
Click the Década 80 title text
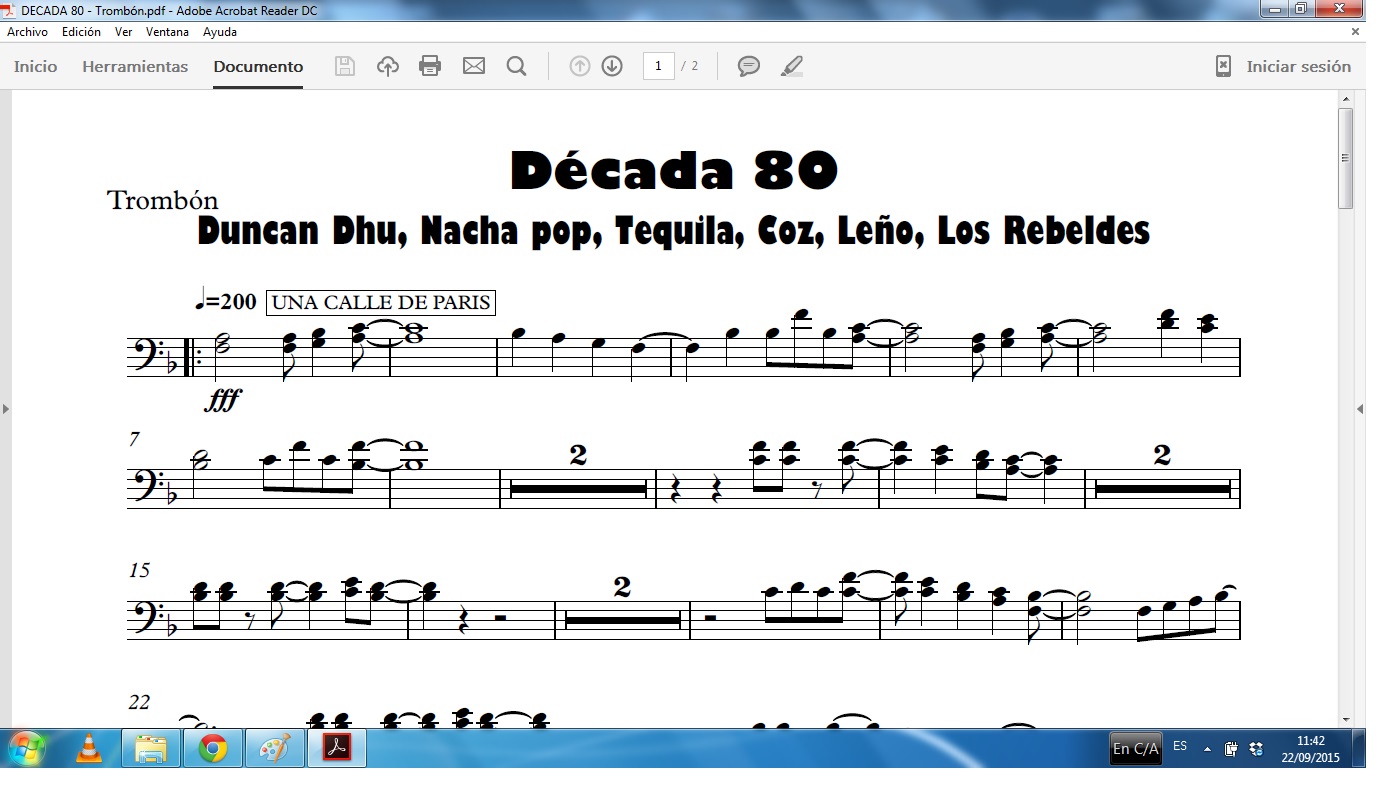point(674,170)
